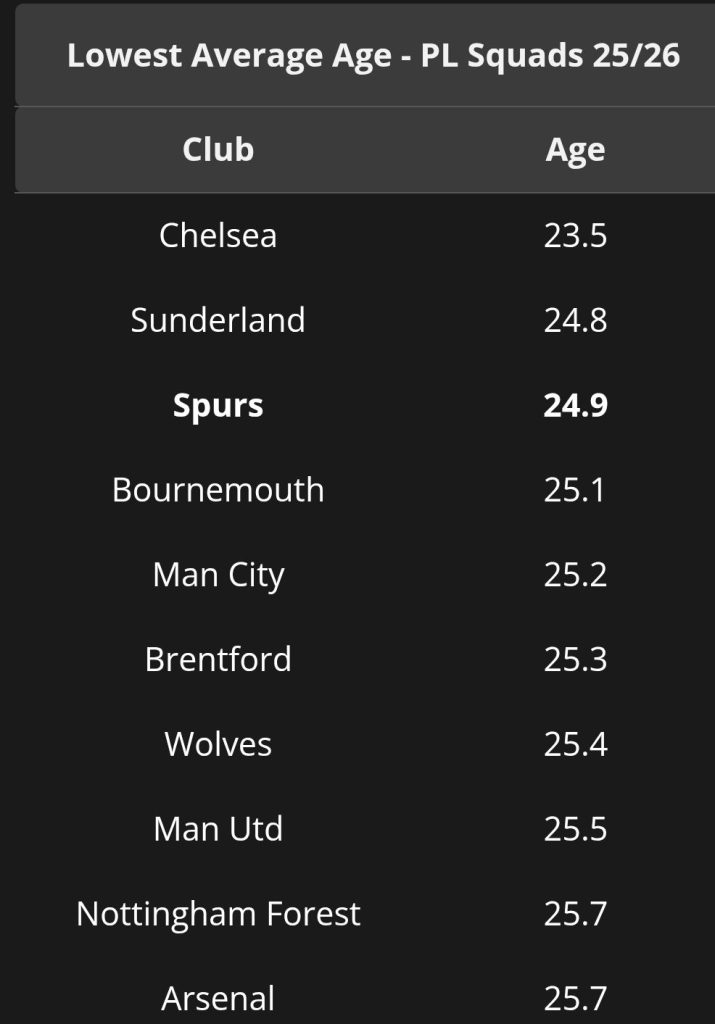This screenshot has height=1024, width=715.
Task: Click Sunderland's age value 24.8
Action: (575, 320)
